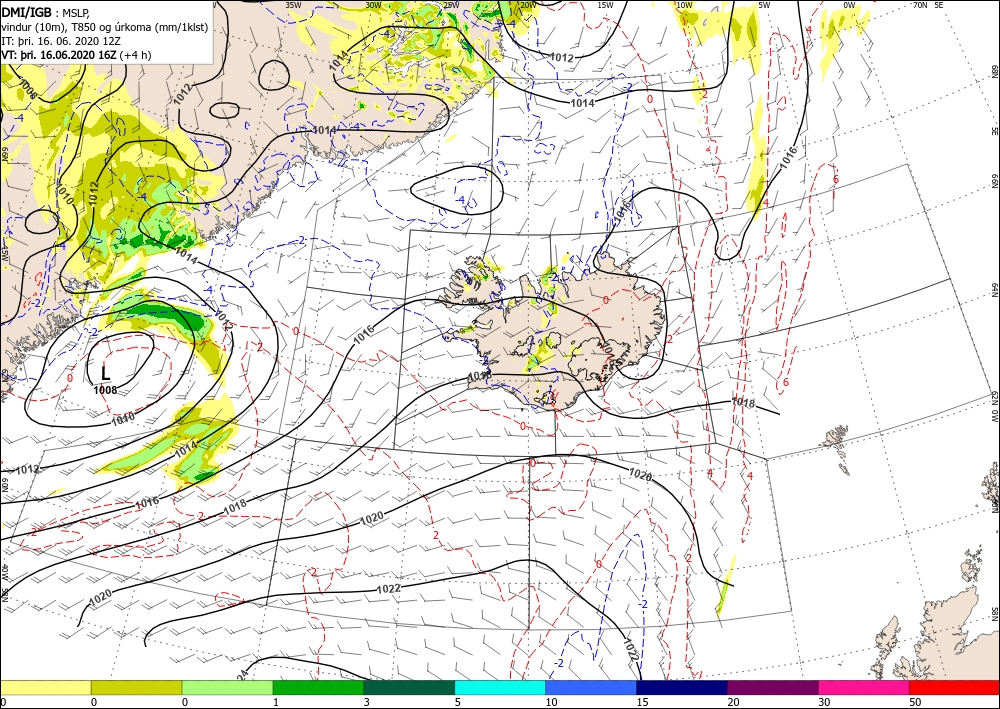Click the legend value '5'
The image size is (1000, 709).
458,703
